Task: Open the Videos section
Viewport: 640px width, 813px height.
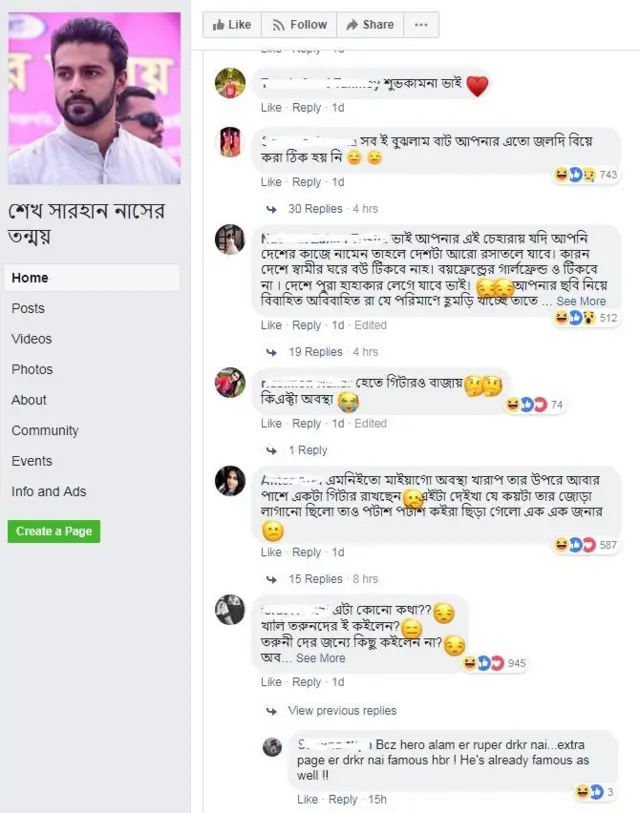Action: (x=30, y=336)
